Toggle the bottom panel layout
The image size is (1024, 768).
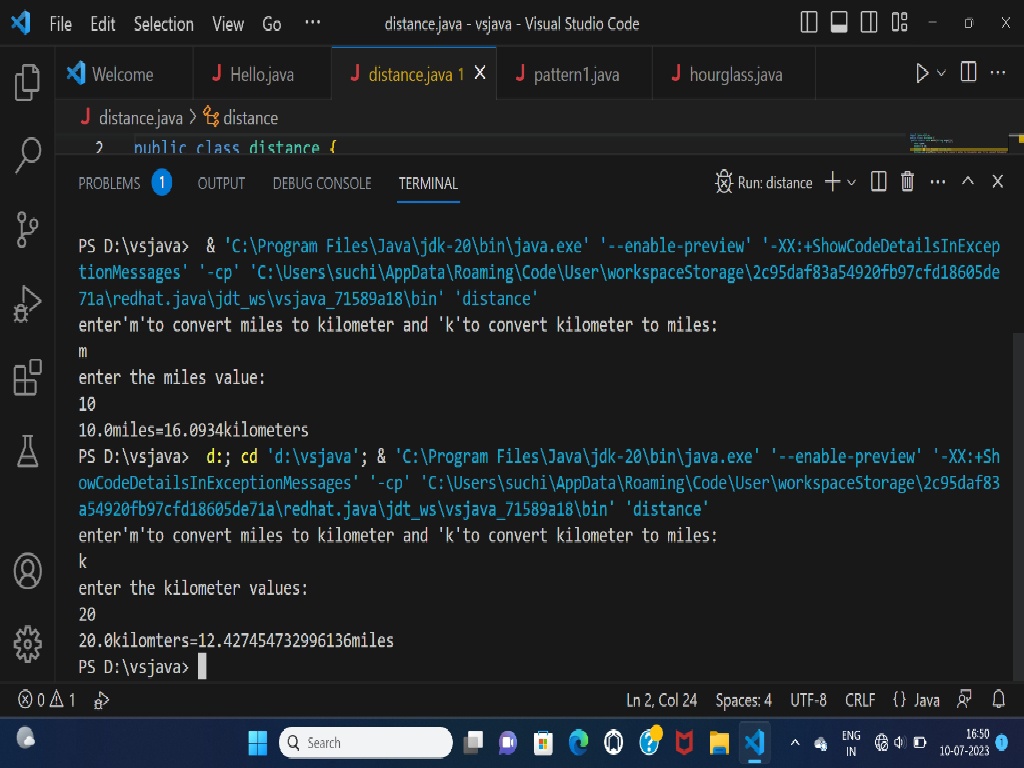click(x=839, y=22)
